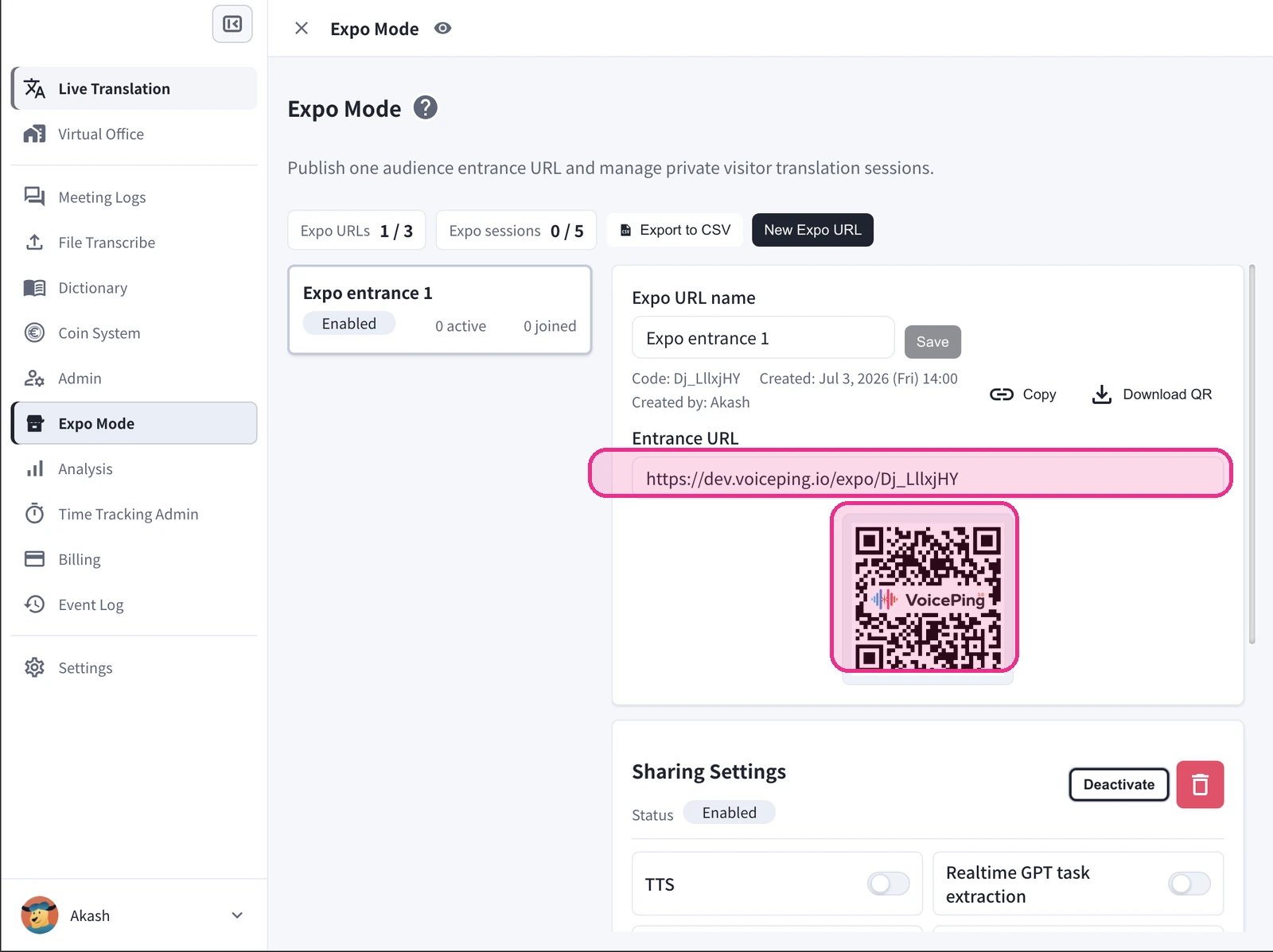Image resolution: width=1273 pixels, height=952 pixels.
Task: Click the VoicePing QR code image
Action: 928,599
